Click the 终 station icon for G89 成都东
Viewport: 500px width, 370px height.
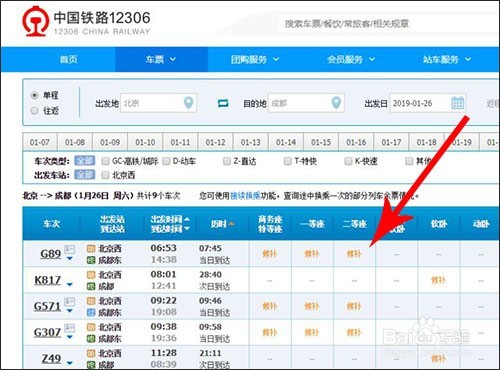click(x=91, y=260)
